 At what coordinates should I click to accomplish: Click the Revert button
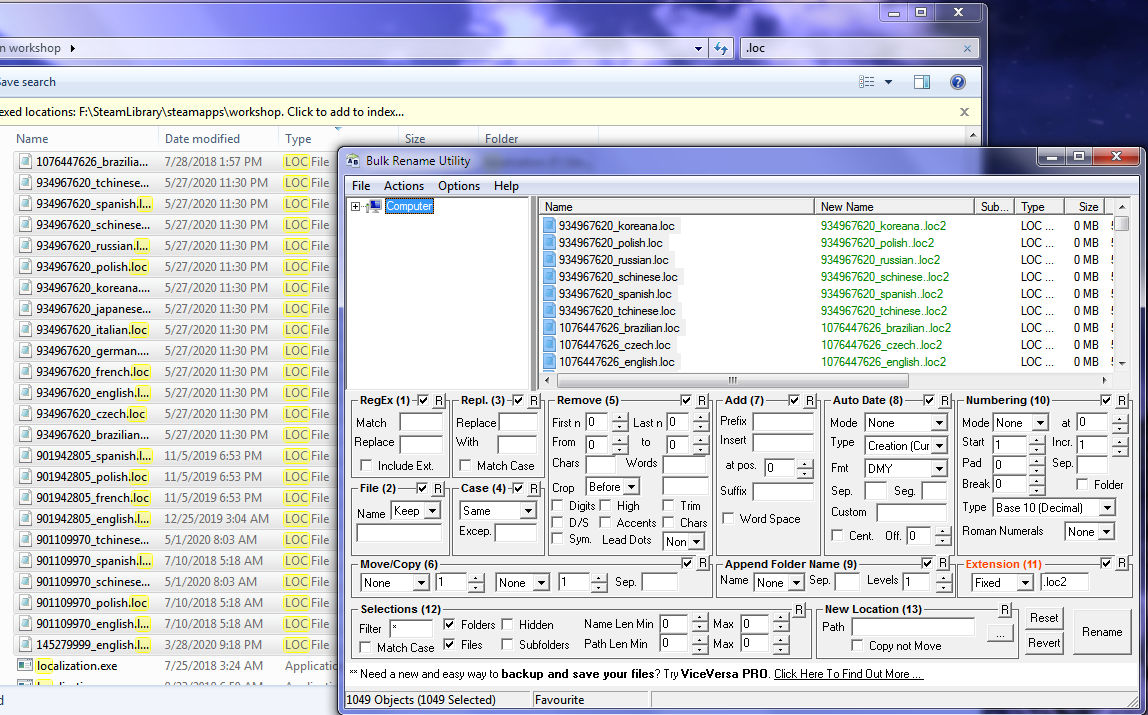pyautogui.click(x=1044, y=643)
